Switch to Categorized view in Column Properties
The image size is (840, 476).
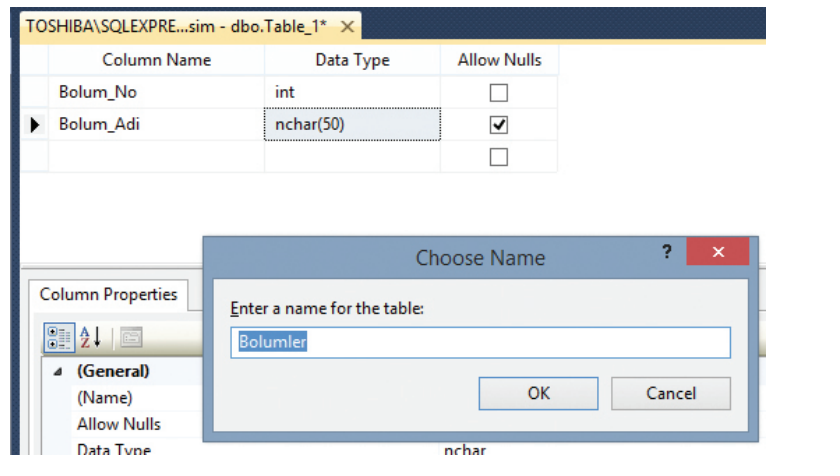(59, 338)
